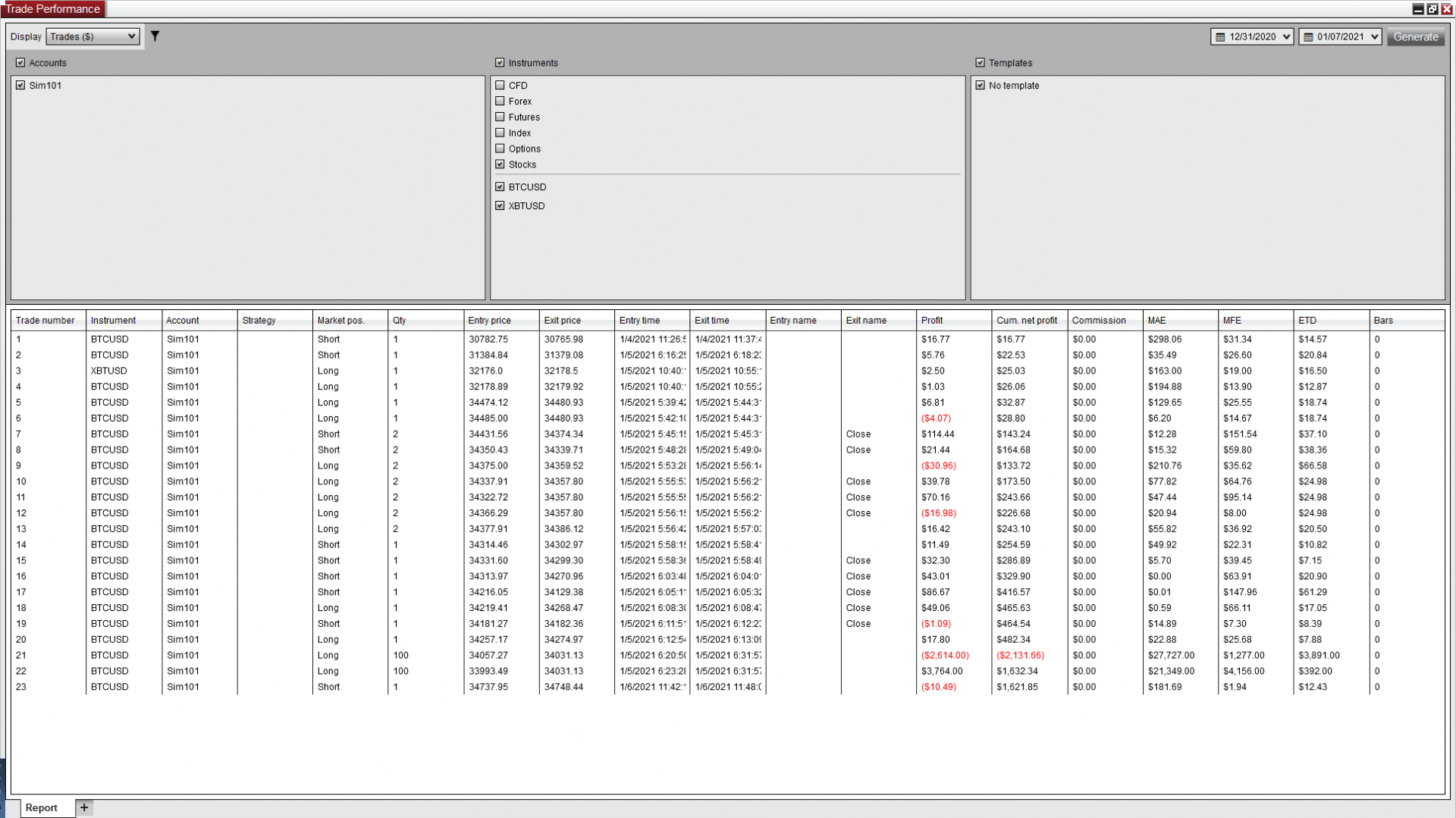Viewport: 1456px width, 818px height.
Task: Sort by Trade number column header
Action: 49,321
